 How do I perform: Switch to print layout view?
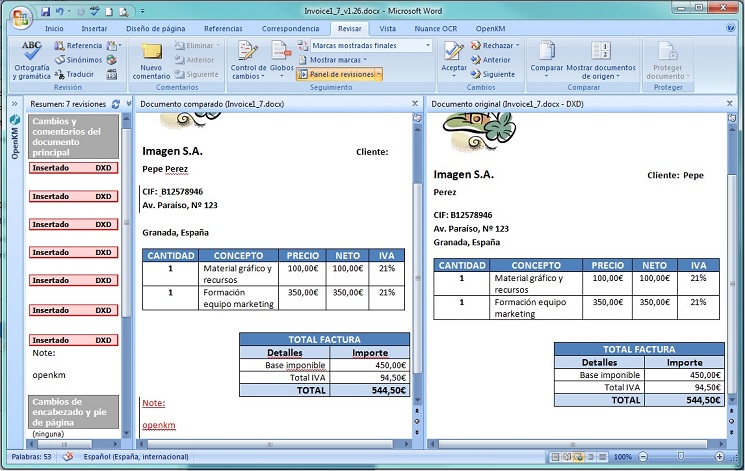pyautogui.click(x=555, y=457)
